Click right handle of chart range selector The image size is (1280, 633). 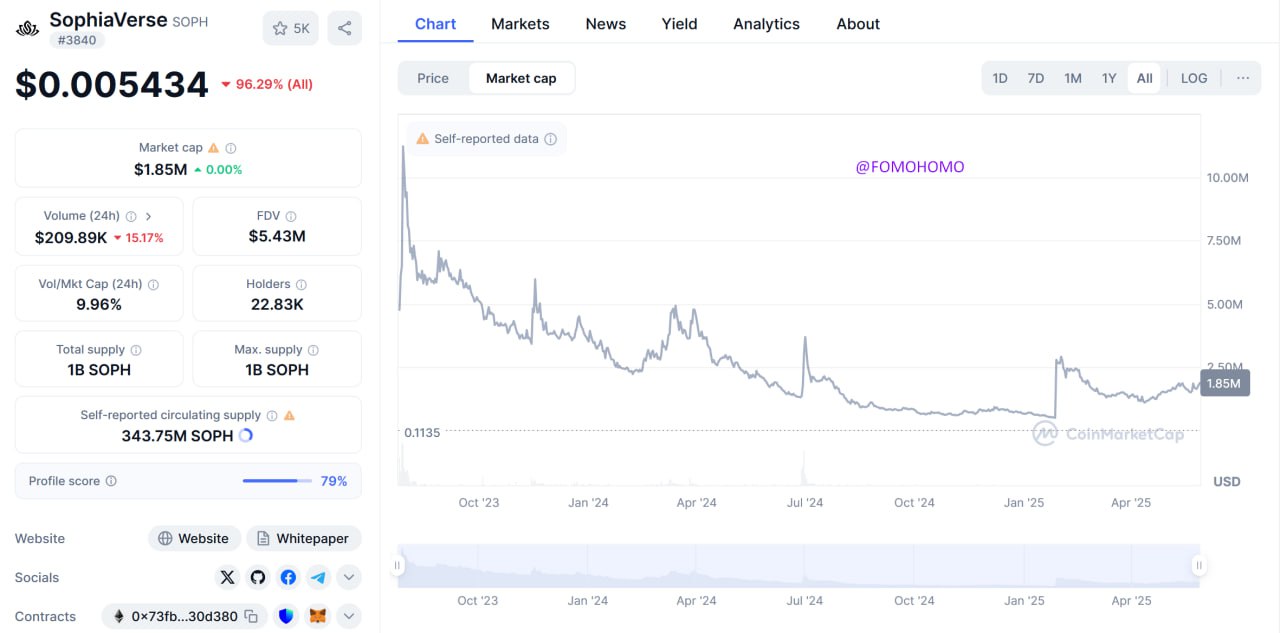click(1199, 566)
